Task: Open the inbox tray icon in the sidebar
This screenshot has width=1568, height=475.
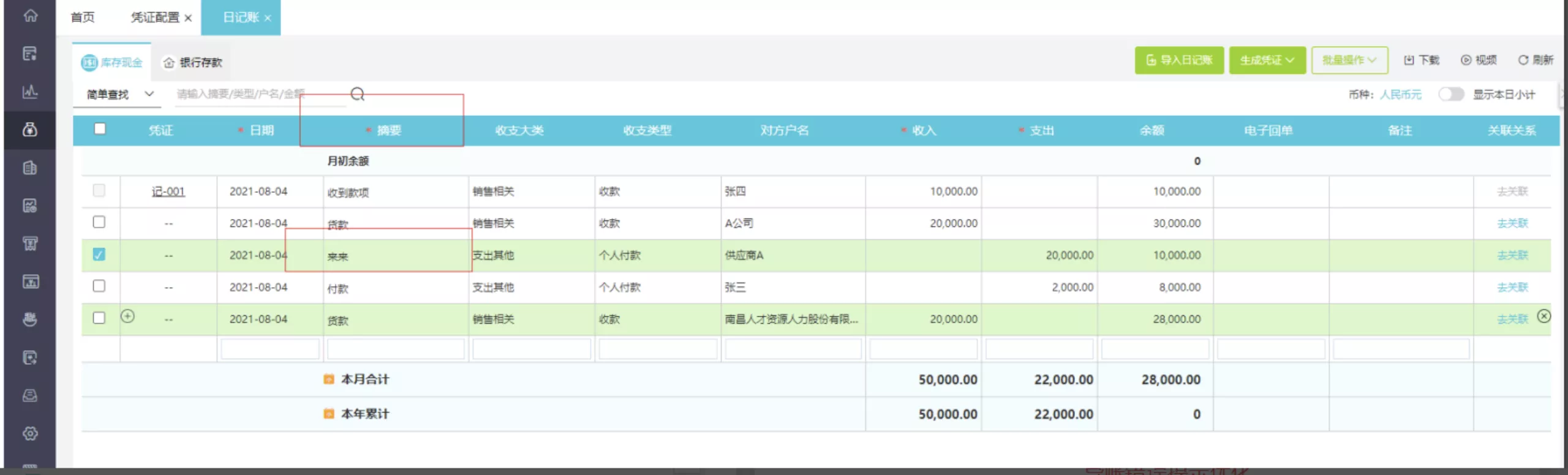Action: pos(30,395)
